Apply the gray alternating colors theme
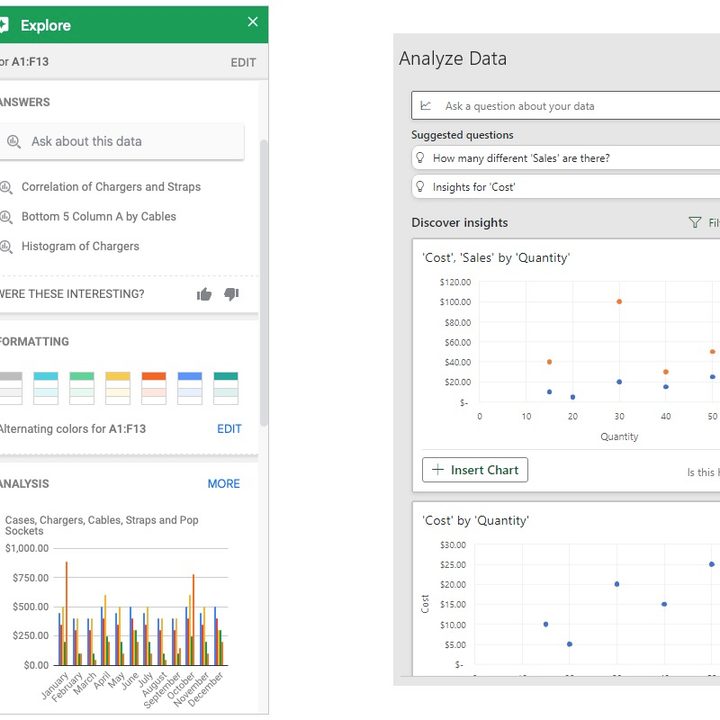The height and width of the screenshot is (720, 720). [11, 388]
